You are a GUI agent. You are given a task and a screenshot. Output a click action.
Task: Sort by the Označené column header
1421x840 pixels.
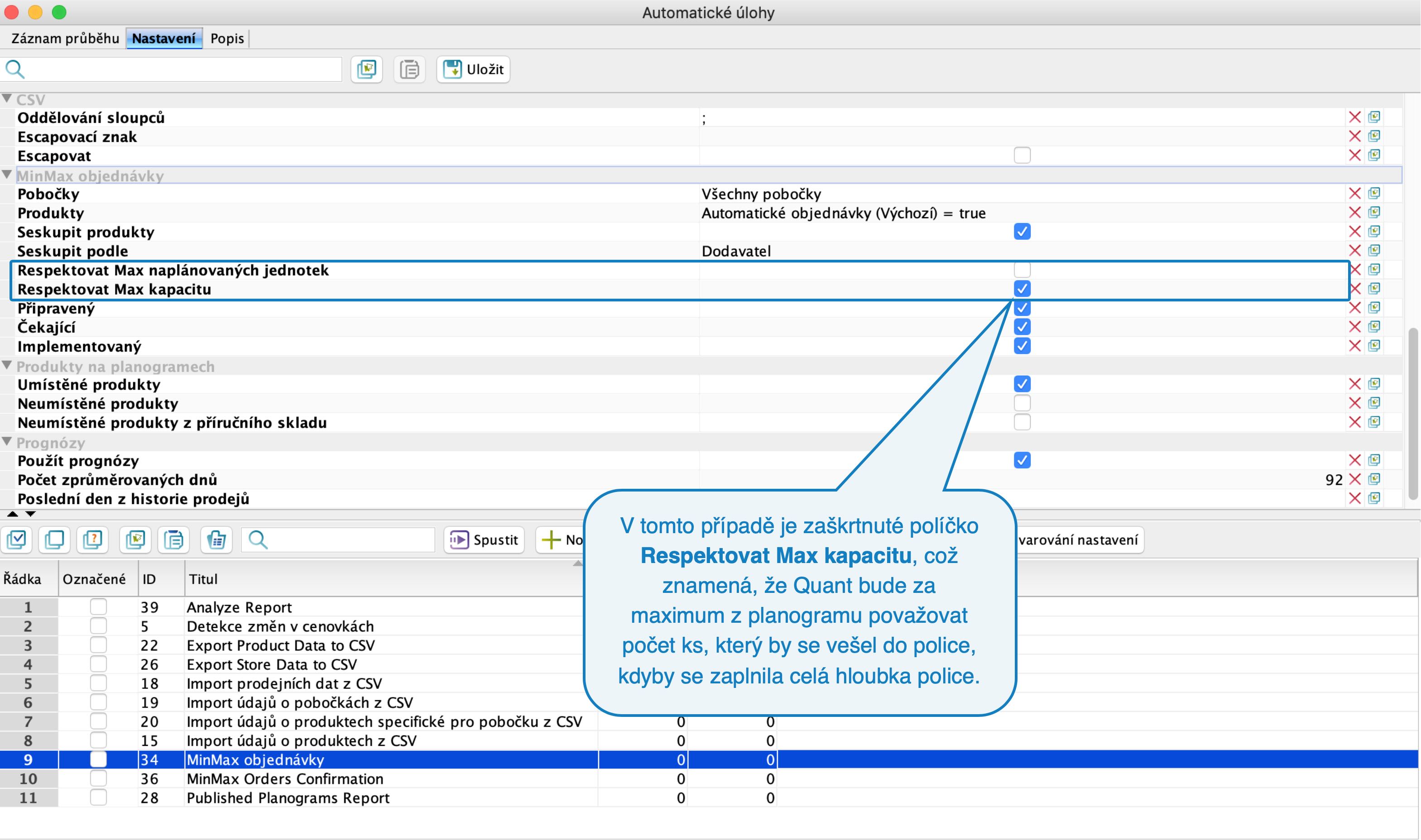pyautogui.click(x=99, y=578)
